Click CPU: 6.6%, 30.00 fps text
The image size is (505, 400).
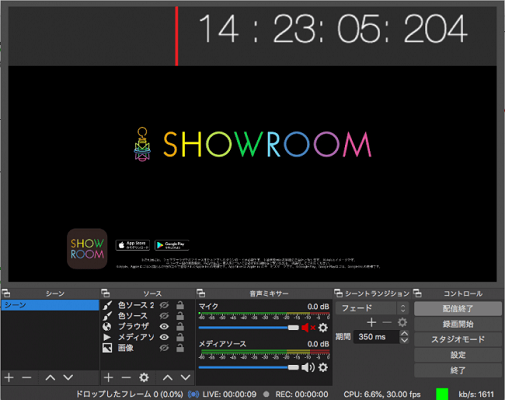pos(382,394)
